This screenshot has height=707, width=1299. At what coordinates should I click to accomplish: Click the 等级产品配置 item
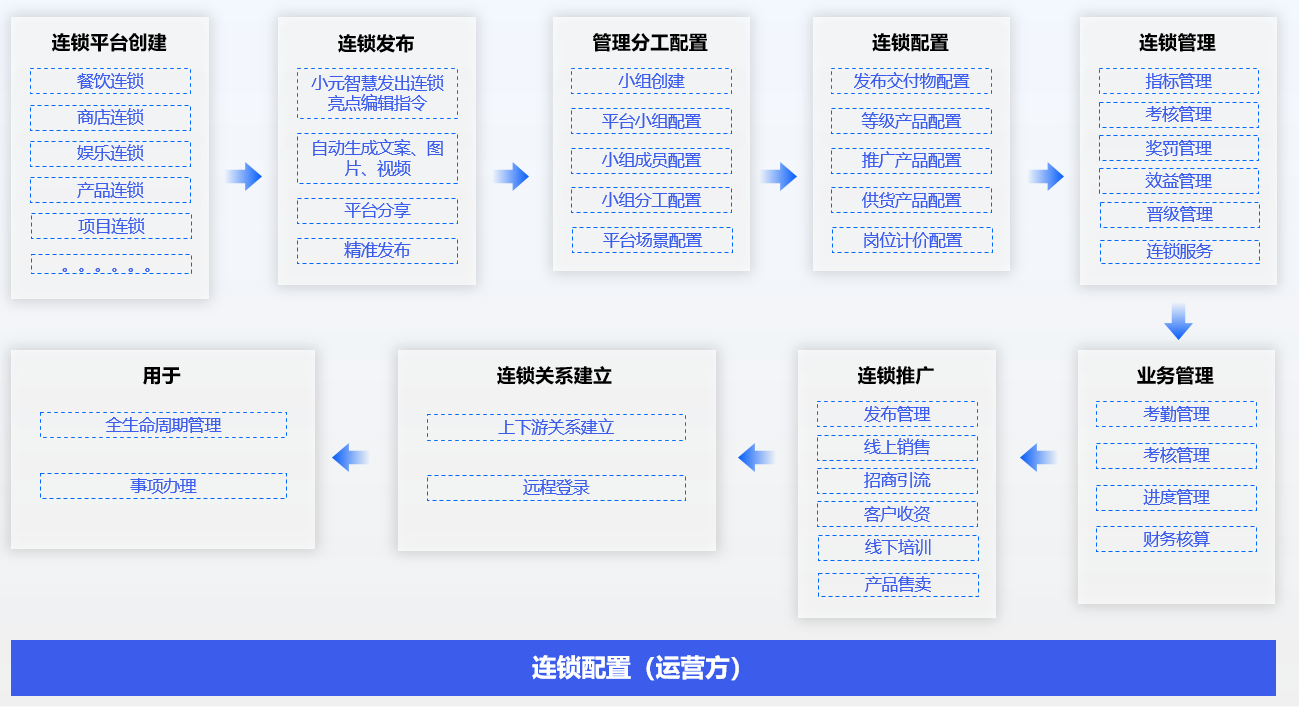pos(911,121)
